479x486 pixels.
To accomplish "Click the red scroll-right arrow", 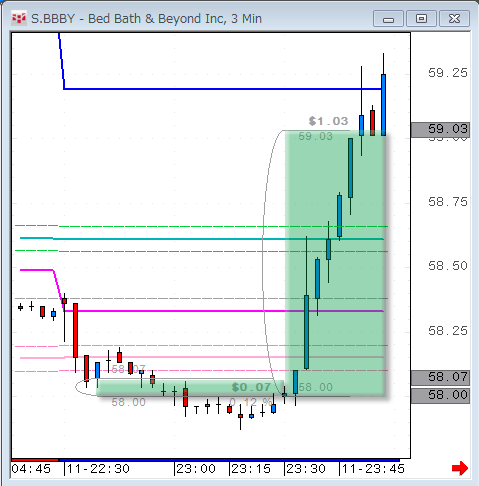I will click(460, 468).
